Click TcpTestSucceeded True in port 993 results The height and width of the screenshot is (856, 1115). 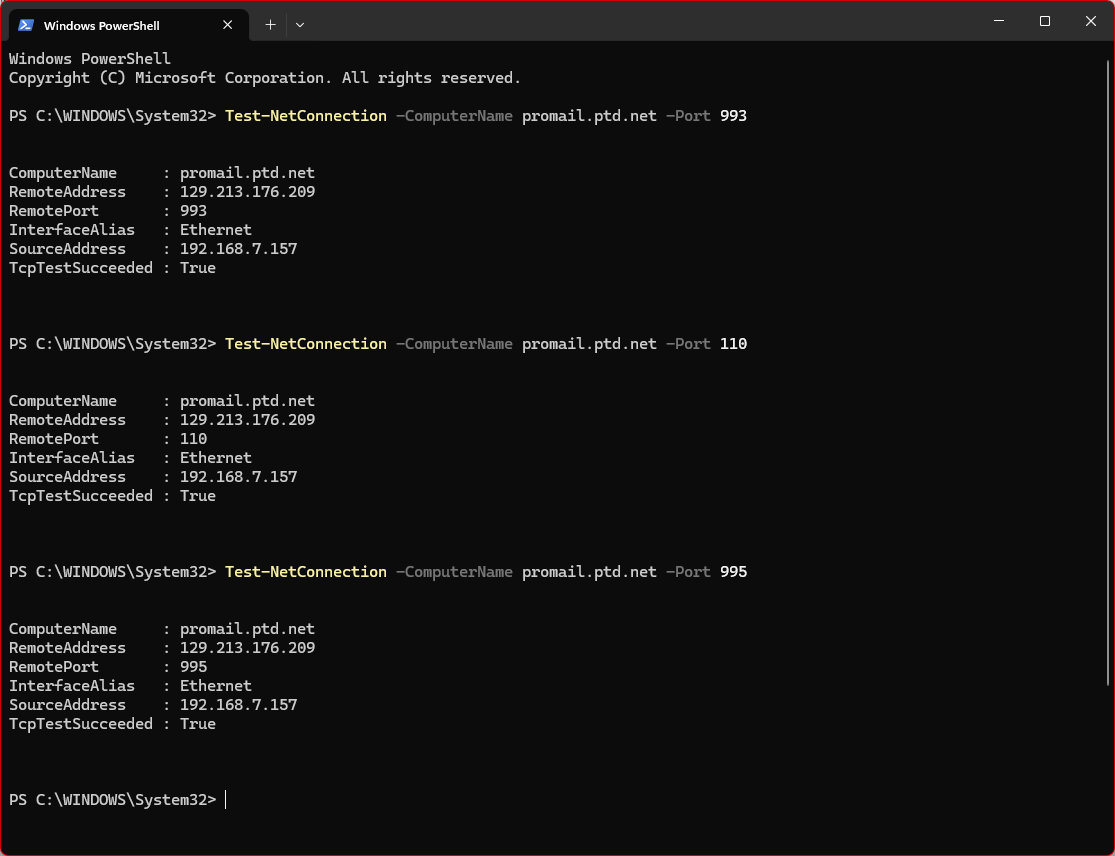(198, 268)
